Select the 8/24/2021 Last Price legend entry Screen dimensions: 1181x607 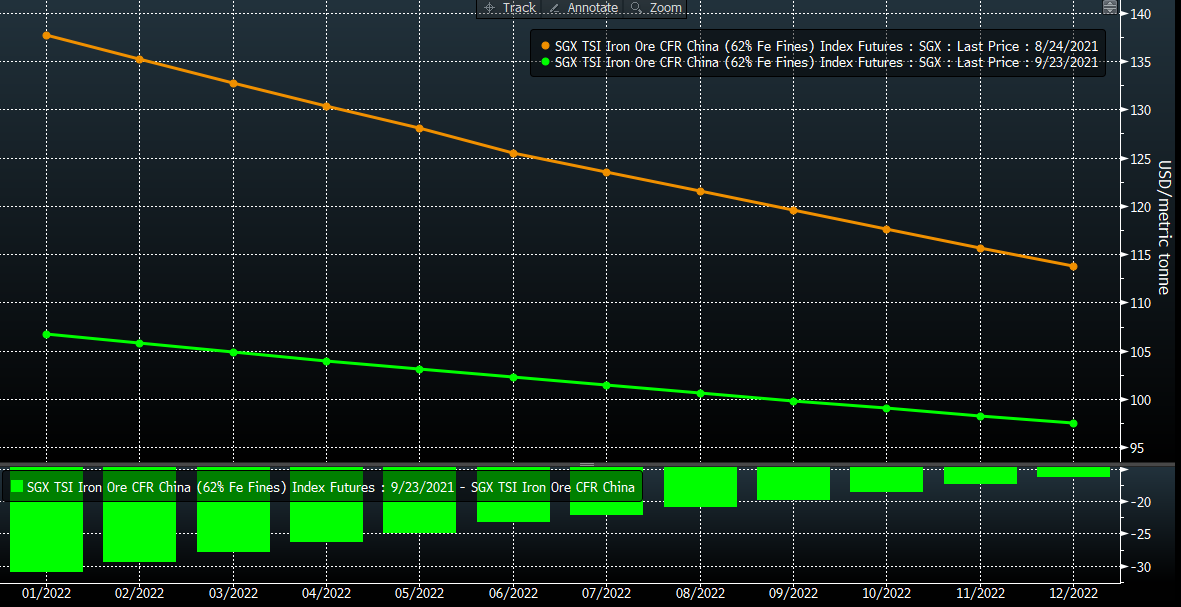[825, 46]
